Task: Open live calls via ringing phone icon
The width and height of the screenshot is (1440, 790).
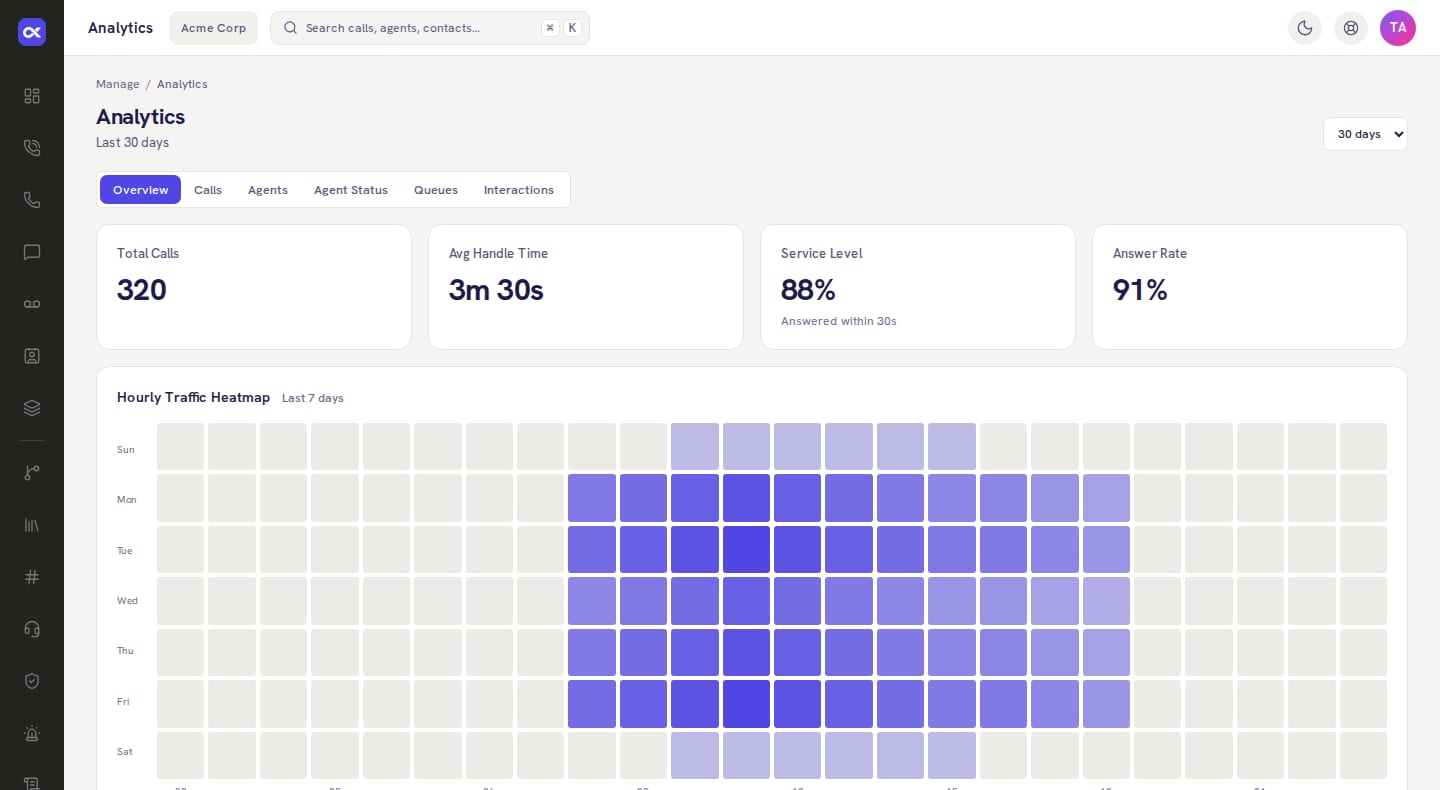Action: click(x=32, y=148)
